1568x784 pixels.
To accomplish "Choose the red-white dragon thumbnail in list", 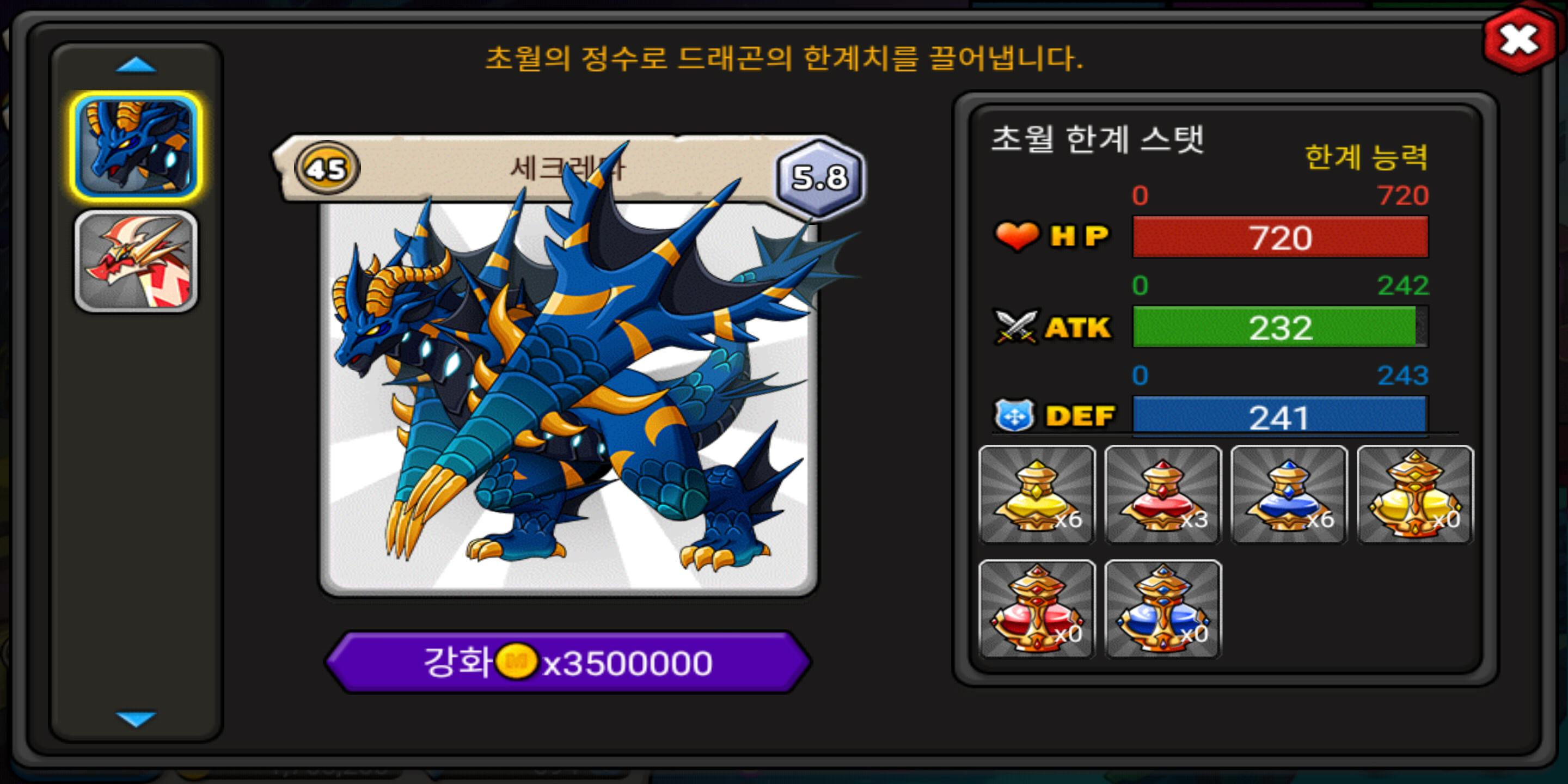I will point(136,261).
